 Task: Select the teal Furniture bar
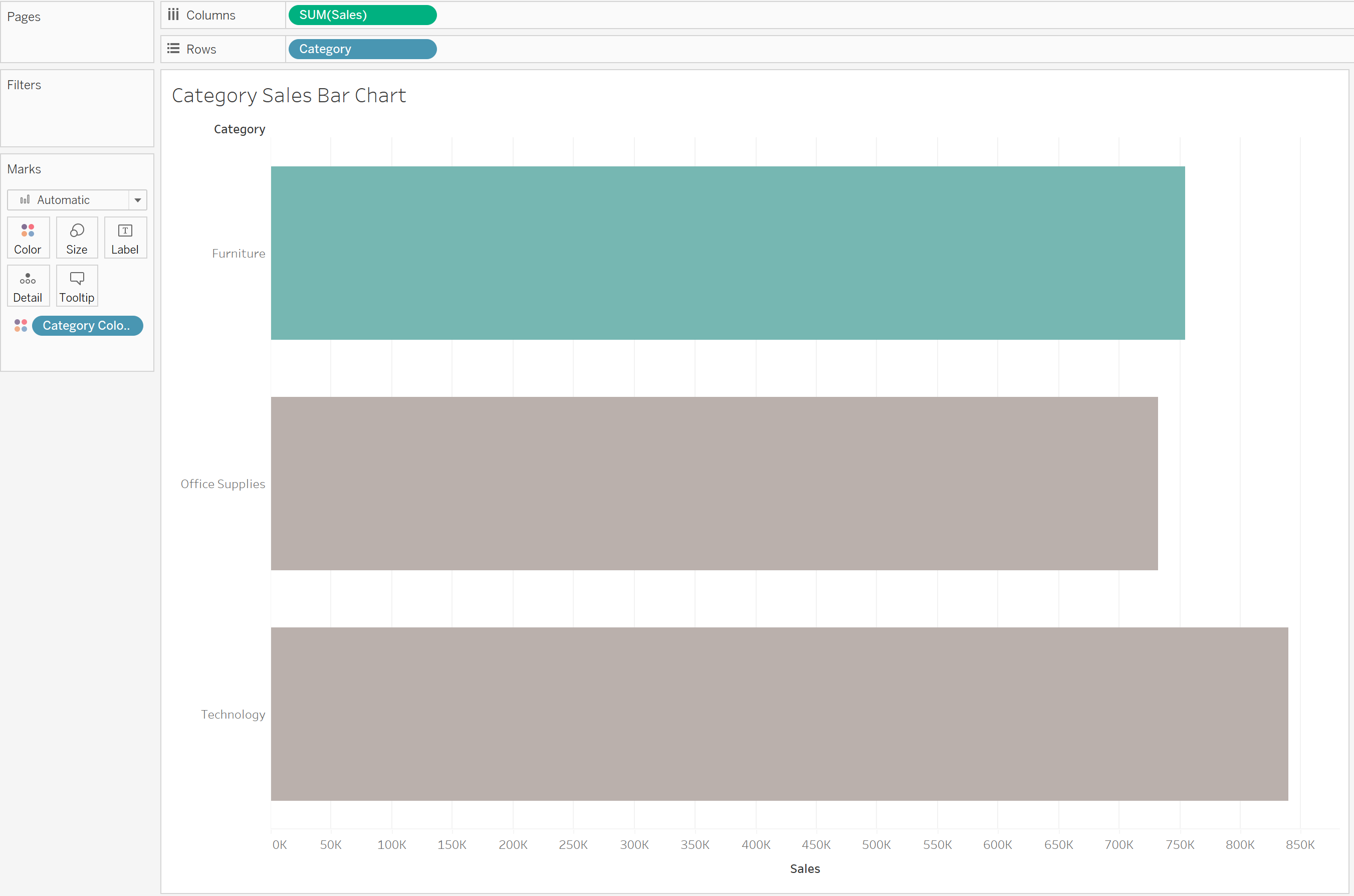click(727, 253)
